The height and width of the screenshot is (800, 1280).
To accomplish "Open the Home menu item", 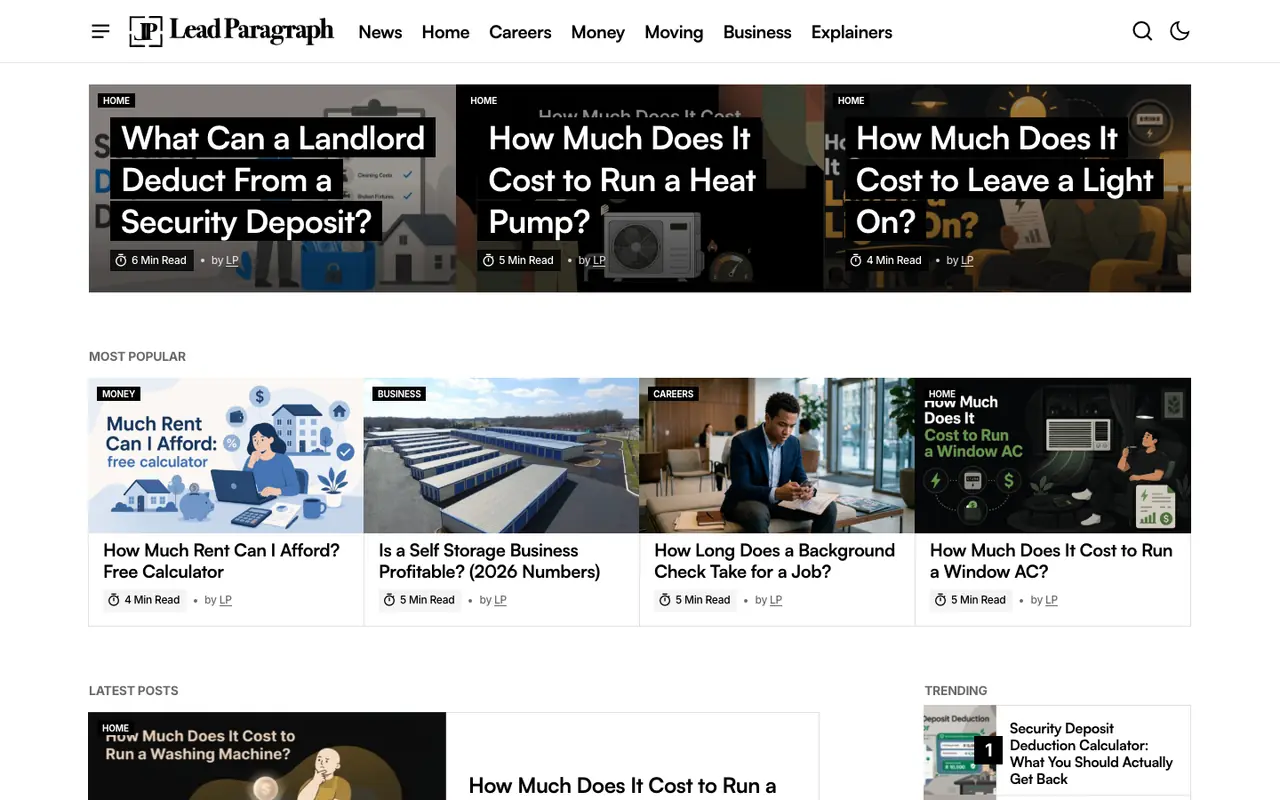I will pyautogui.click(x=445, y=32).
